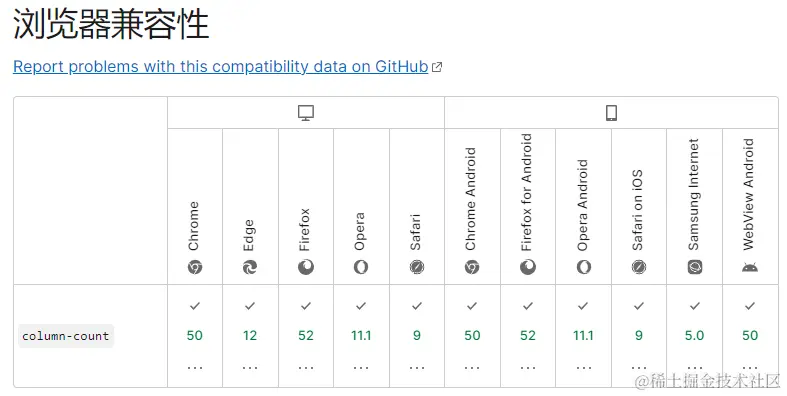Viewport: 787px width, 396px height.
Task: Click the Samsung Internet icon
Action: pyautogui.click(x=695, y=267)
